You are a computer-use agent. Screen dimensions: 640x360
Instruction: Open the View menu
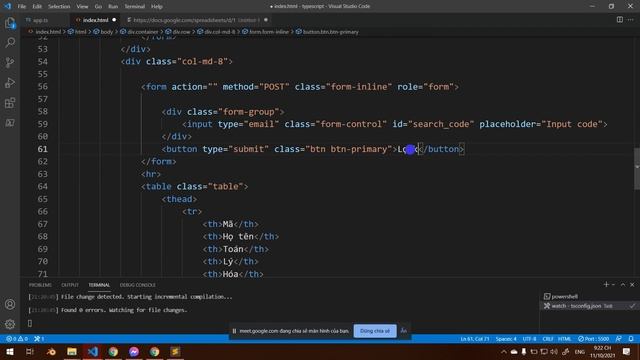tap(82, 7)
